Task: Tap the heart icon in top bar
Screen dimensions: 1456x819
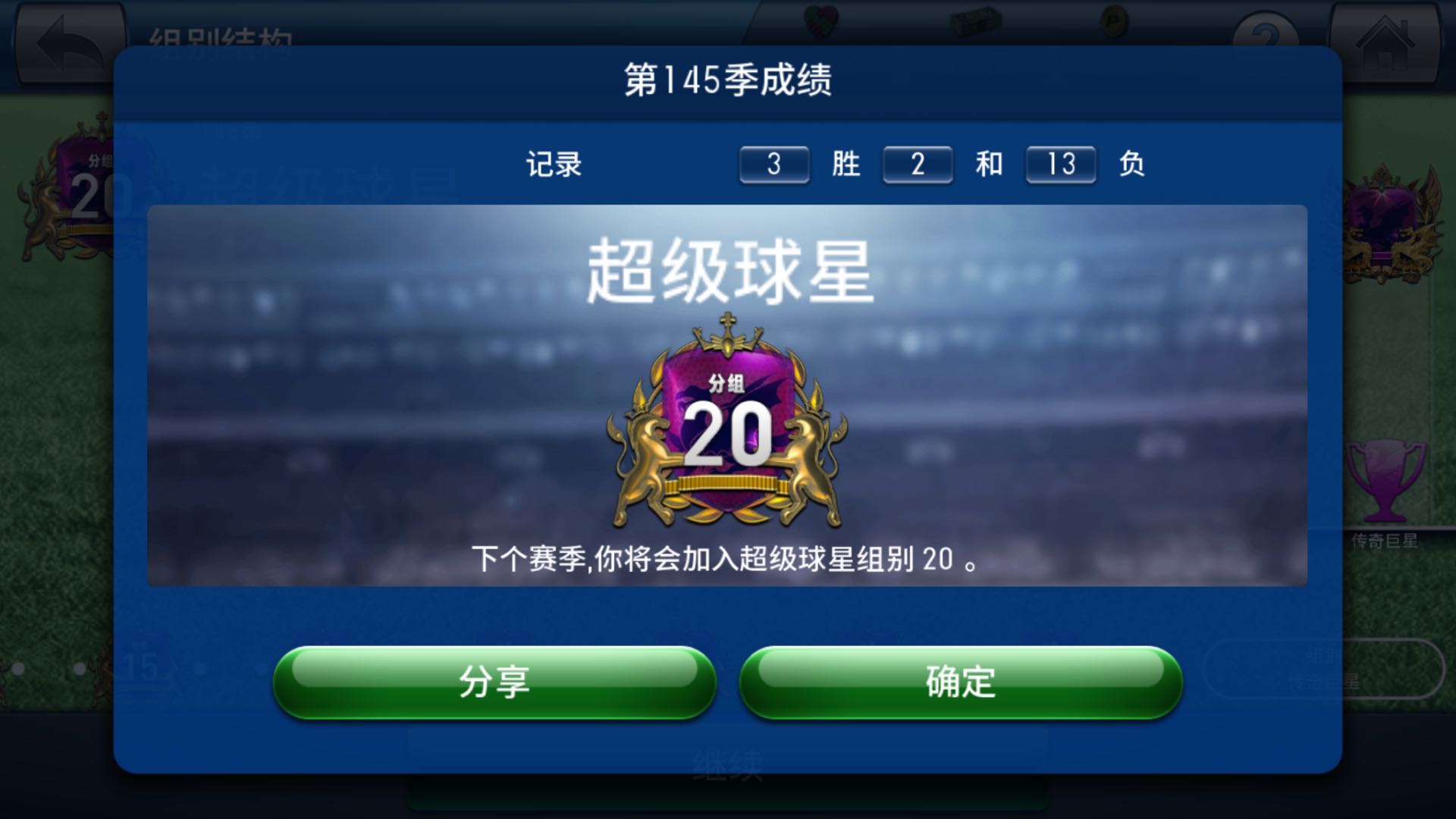Action: [821, 19]
